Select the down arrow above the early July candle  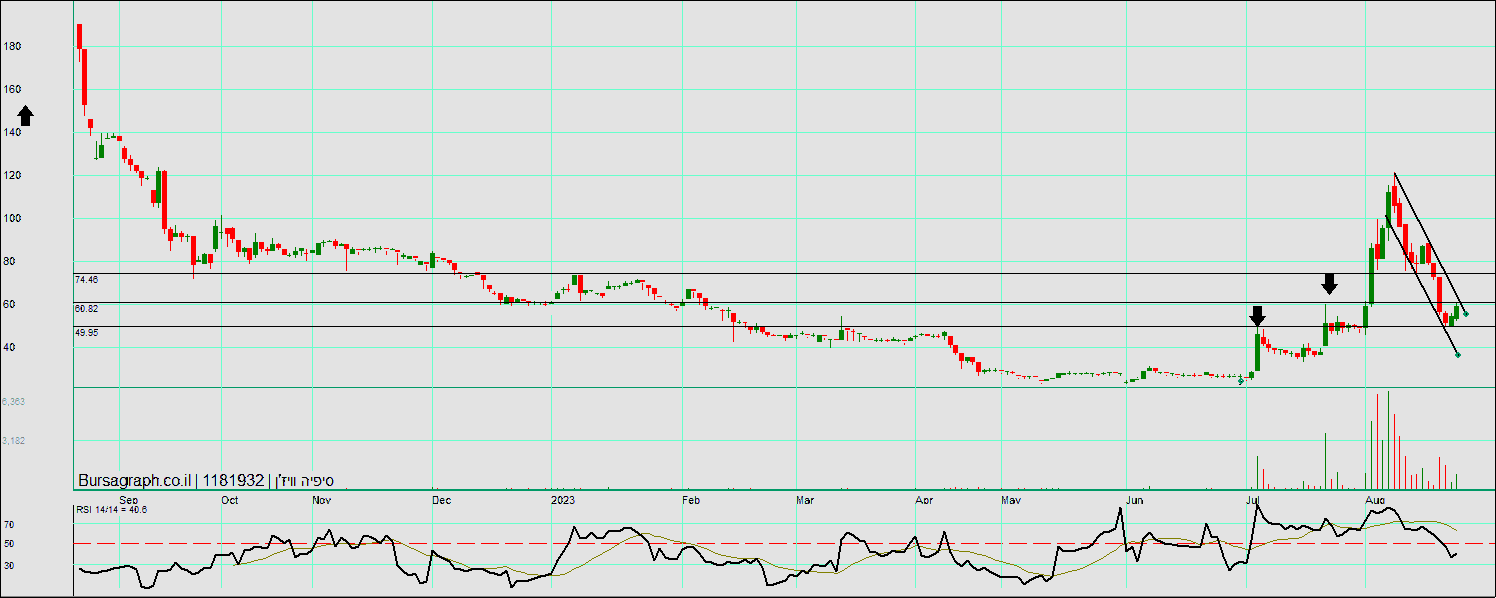1257,316
